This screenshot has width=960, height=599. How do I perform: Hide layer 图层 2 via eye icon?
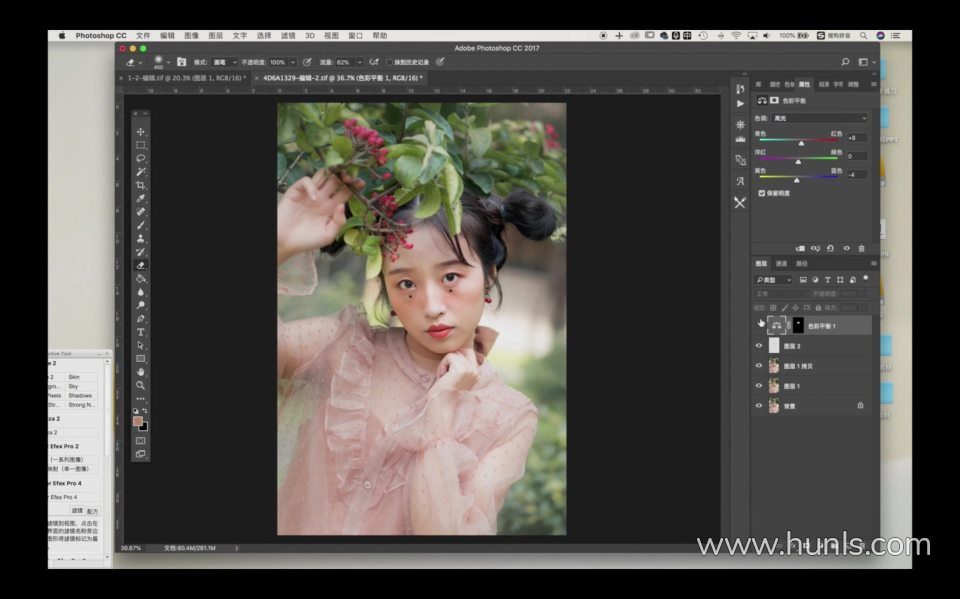(759, 346)
